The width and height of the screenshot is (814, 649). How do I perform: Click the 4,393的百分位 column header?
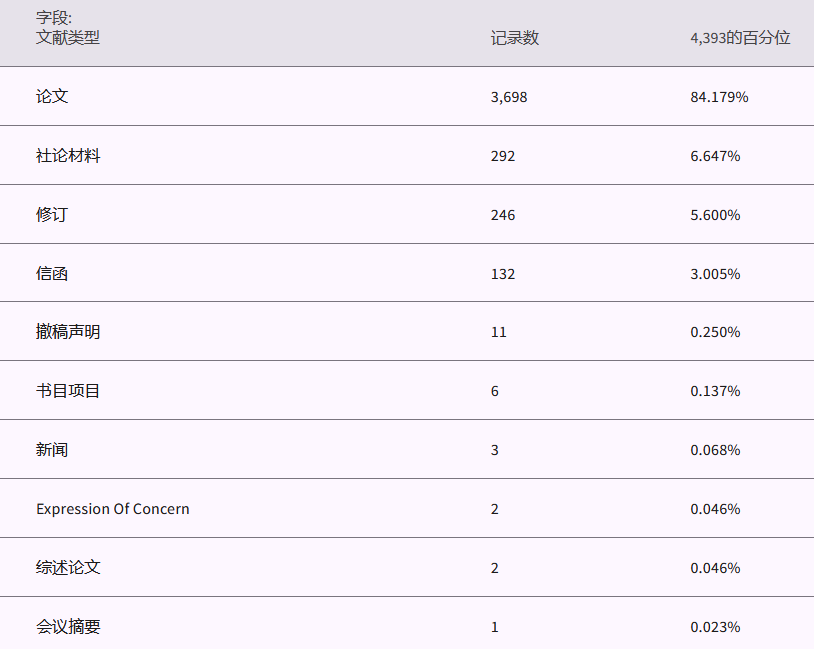pos(740,38)
